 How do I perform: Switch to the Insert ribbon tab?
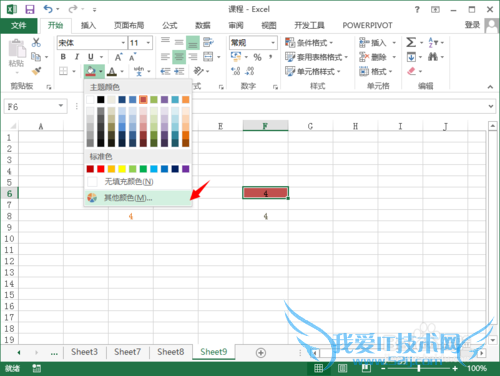pos(88,25)
